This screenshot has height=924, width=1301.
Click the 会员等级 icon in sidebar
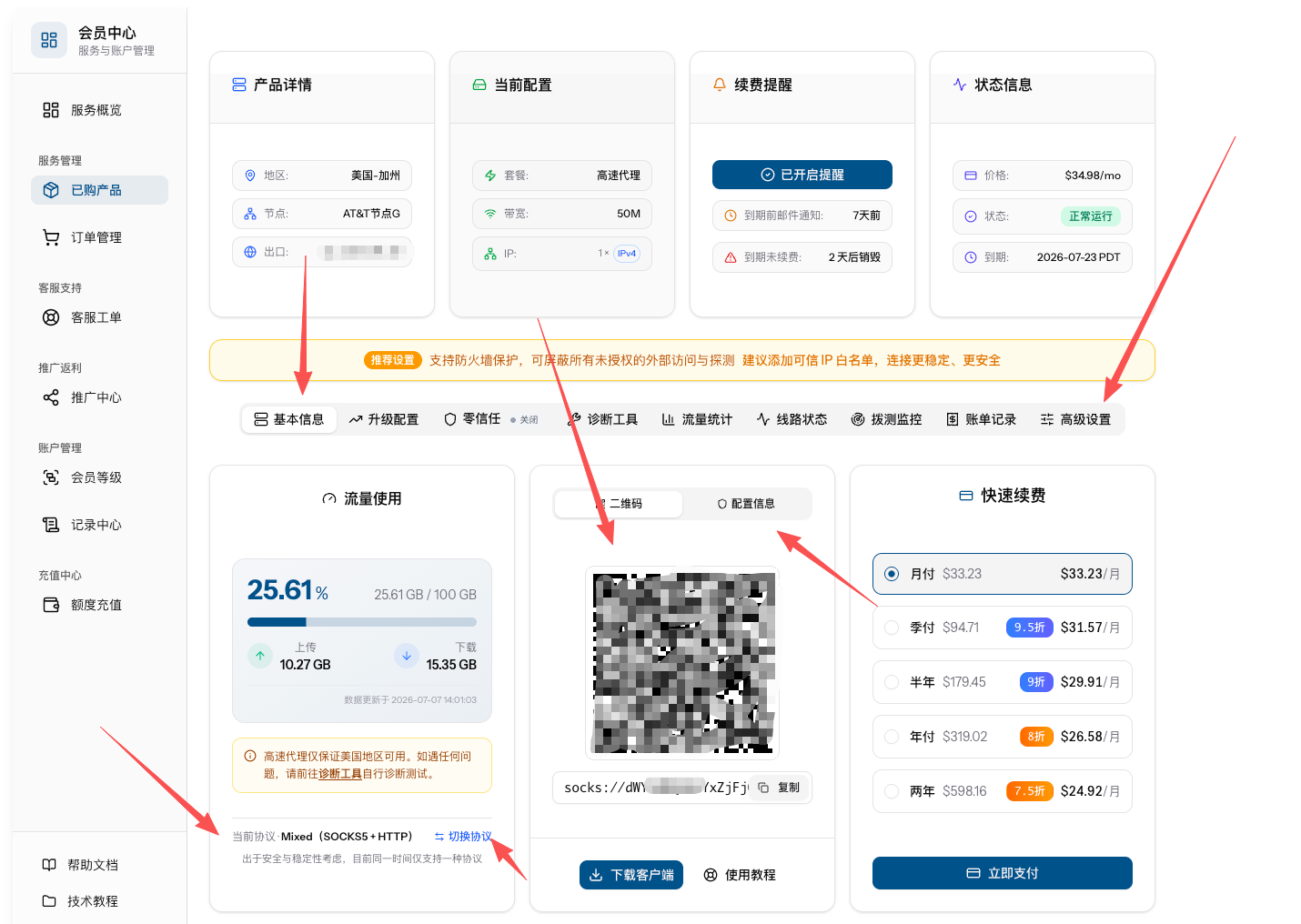coord(51,477)
